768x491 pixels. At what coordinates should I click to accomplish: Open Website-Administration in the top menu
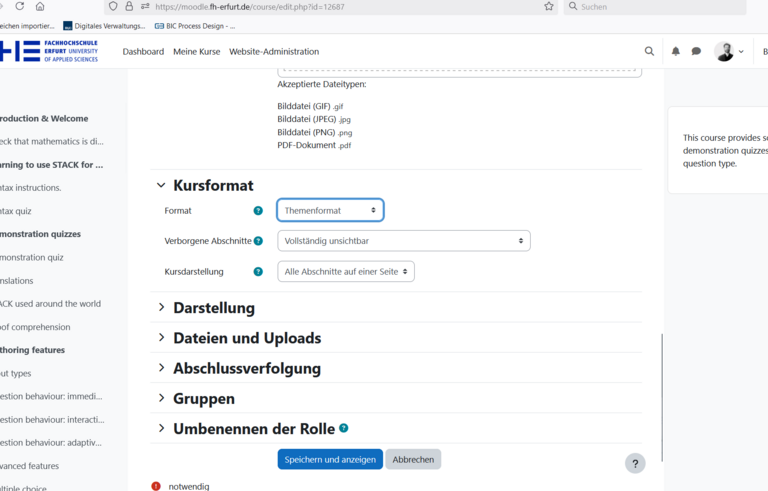[x=274, y=52]
